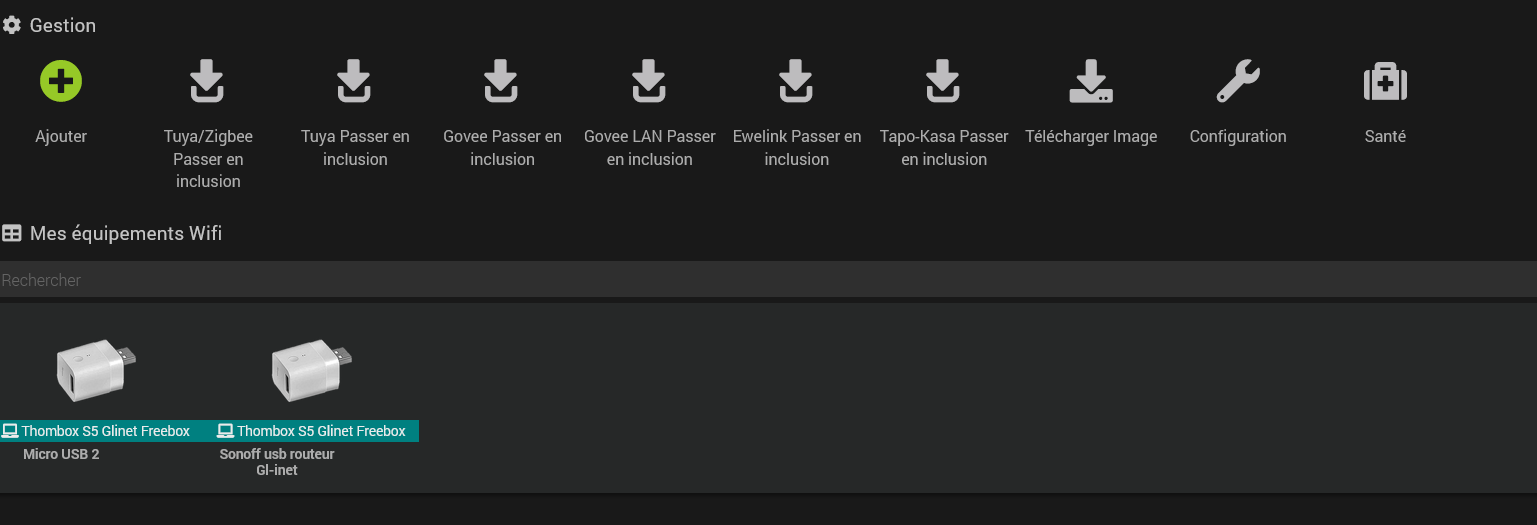Screen dimensions: 1537x525
Task: Open the Santé medkit icon
Action: (1385, 81)
